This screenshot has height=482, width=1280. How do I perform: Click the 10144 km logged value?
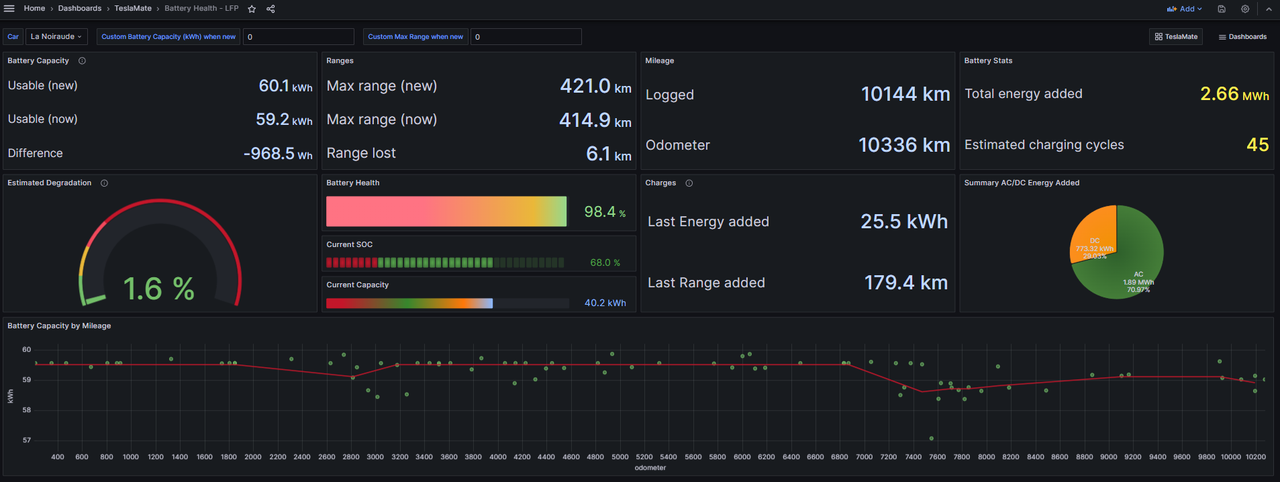(906, 95)
